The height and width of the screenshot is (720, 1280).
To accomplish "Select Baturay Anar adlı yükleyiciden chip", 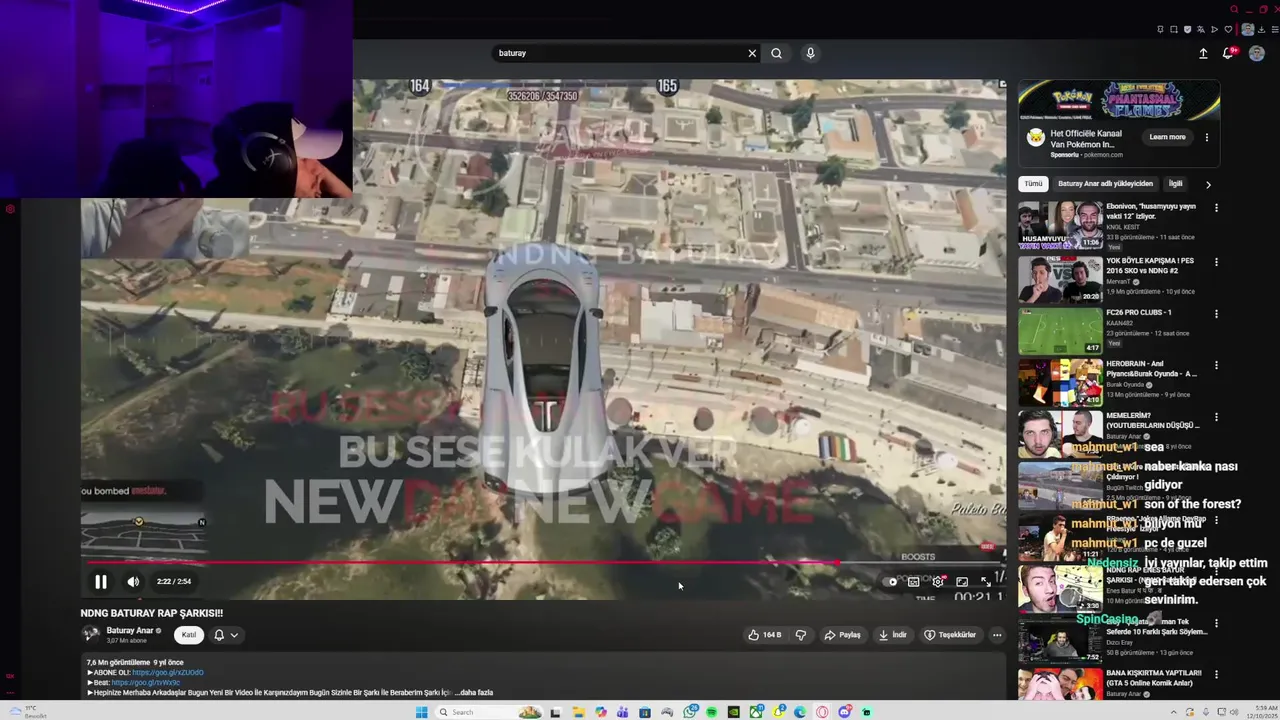I will (x=1105, y=184).
